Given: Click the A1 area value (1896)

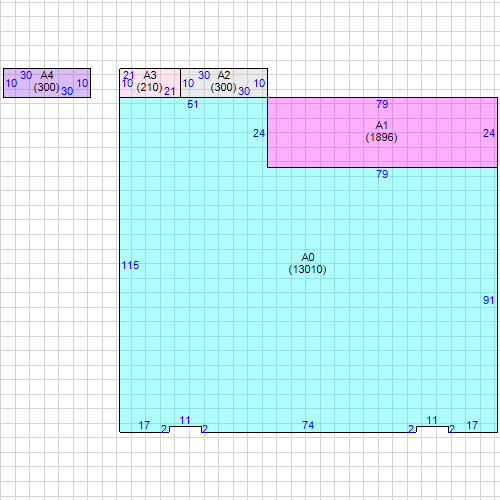Looking at the screenshot, I should click(382, 137).
